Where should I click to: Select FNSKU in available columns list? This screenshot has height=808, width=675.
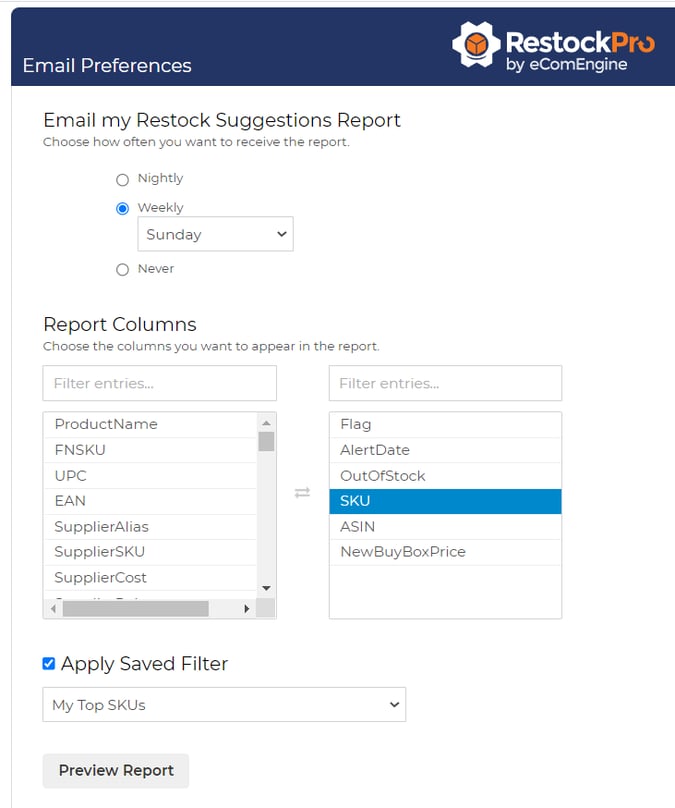pos(150,450)
